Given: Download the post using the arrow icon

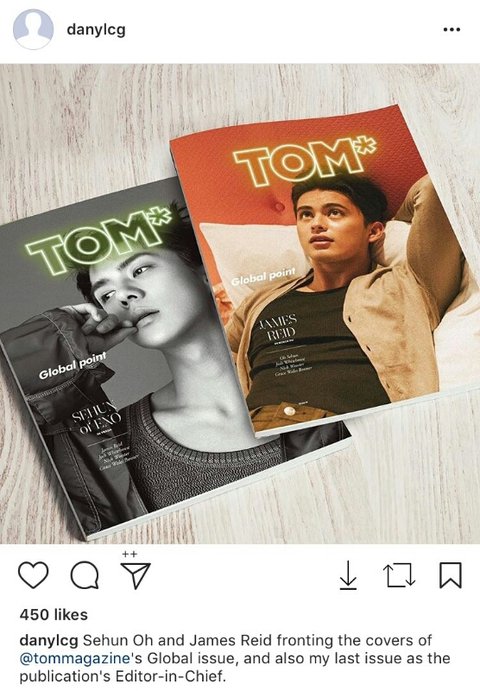Looking at the screenshot, I should pyautogui.click(x=348, y=575).
